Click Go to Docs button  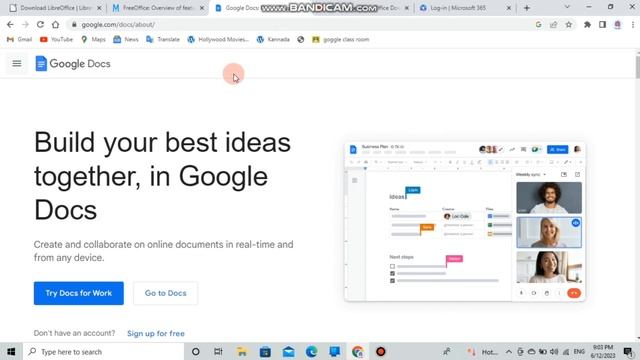coord(165,293)
